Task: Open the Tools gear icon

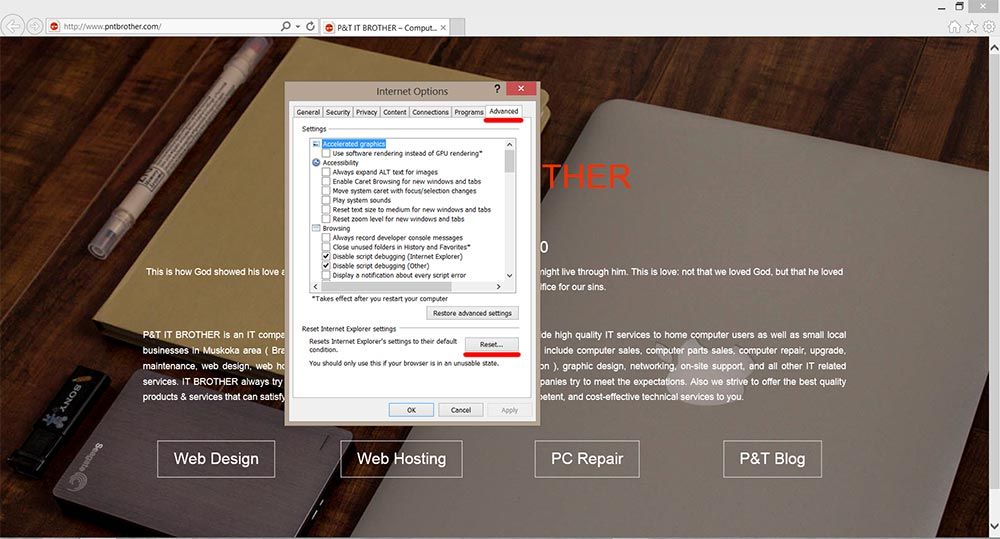Action: point(989,26)
